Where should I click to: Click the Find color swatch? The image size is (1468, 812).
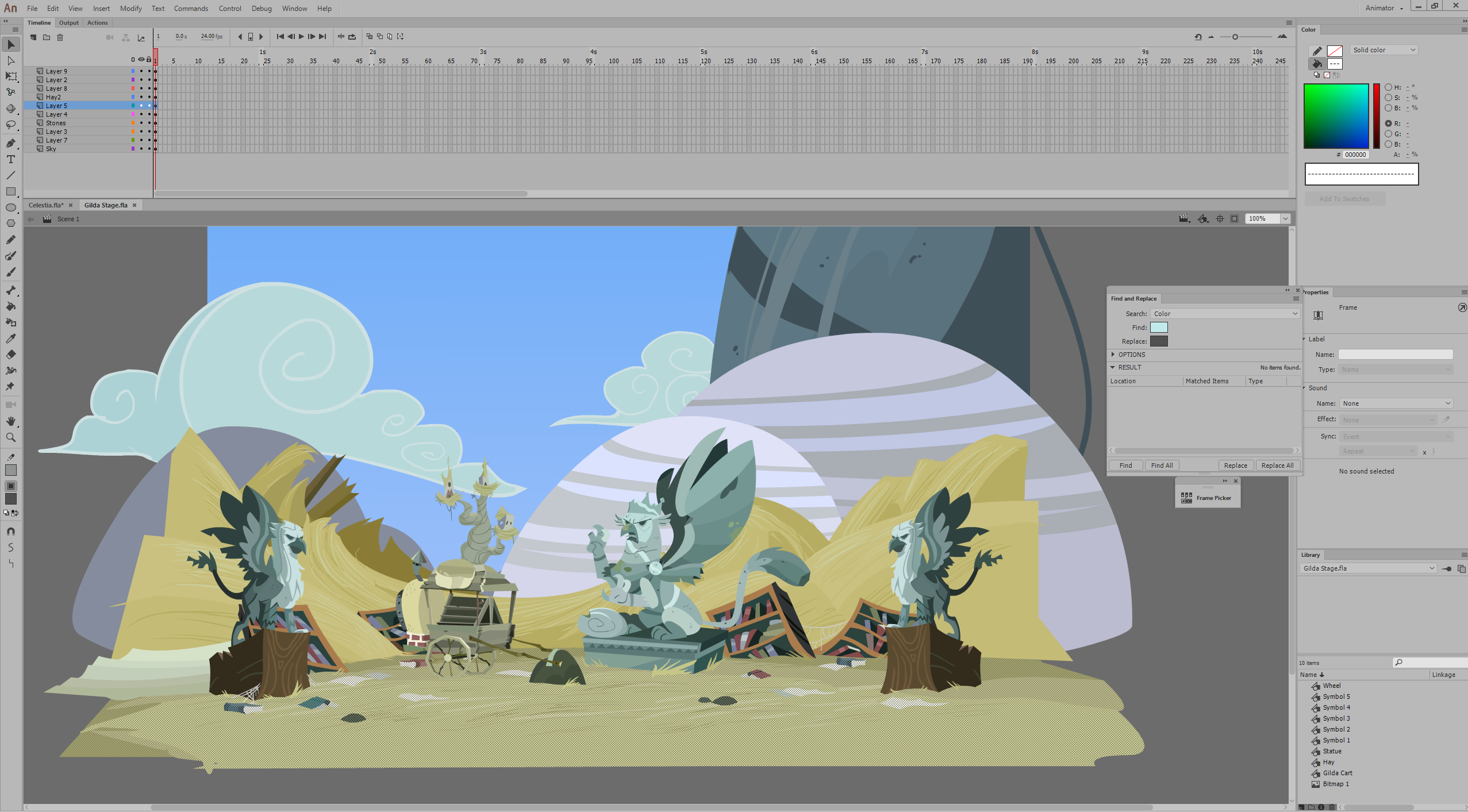tap(1159, 328)
